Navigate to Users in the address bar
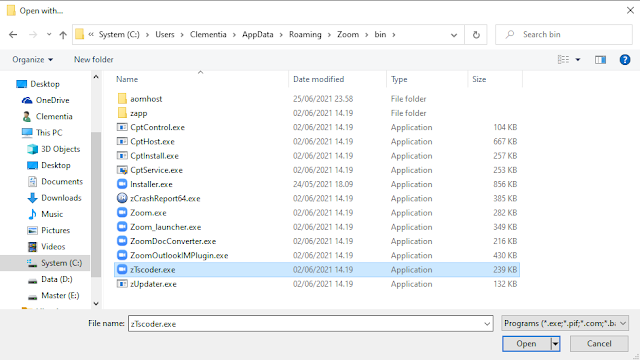 pyautogui.click(x=164, y=35)
